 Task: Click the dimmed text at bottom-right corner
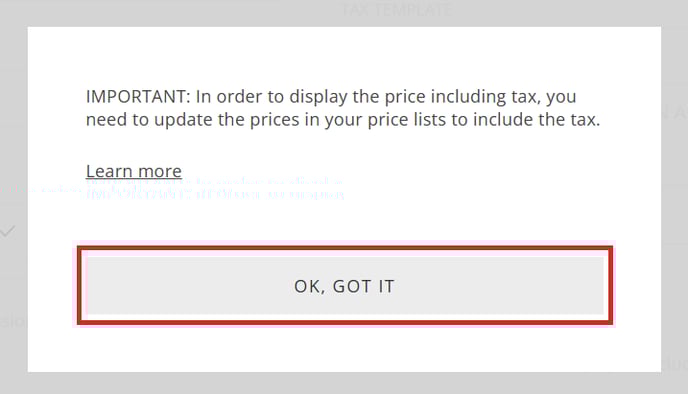point(675,364)
